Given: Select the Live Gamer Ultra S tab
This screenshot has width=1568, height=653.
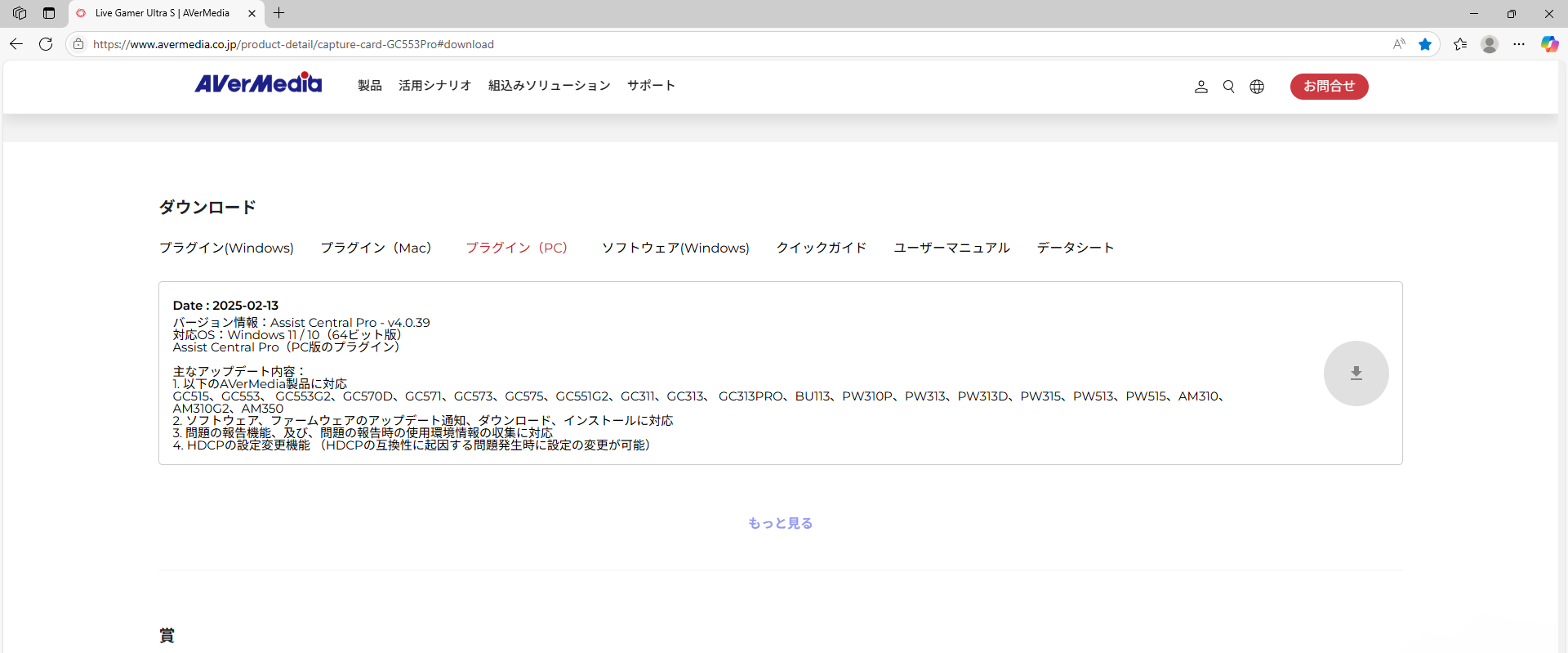Looking at the screenshot, I should pos(167,14).
